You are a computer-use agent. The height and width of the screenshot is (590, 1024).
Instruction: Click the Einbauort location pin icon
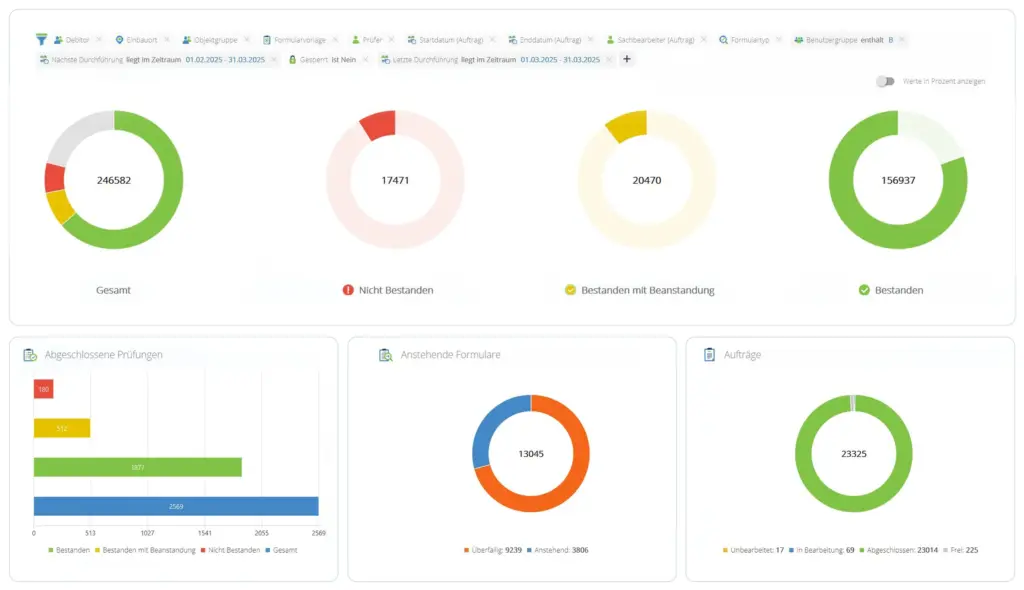point(120,40)
